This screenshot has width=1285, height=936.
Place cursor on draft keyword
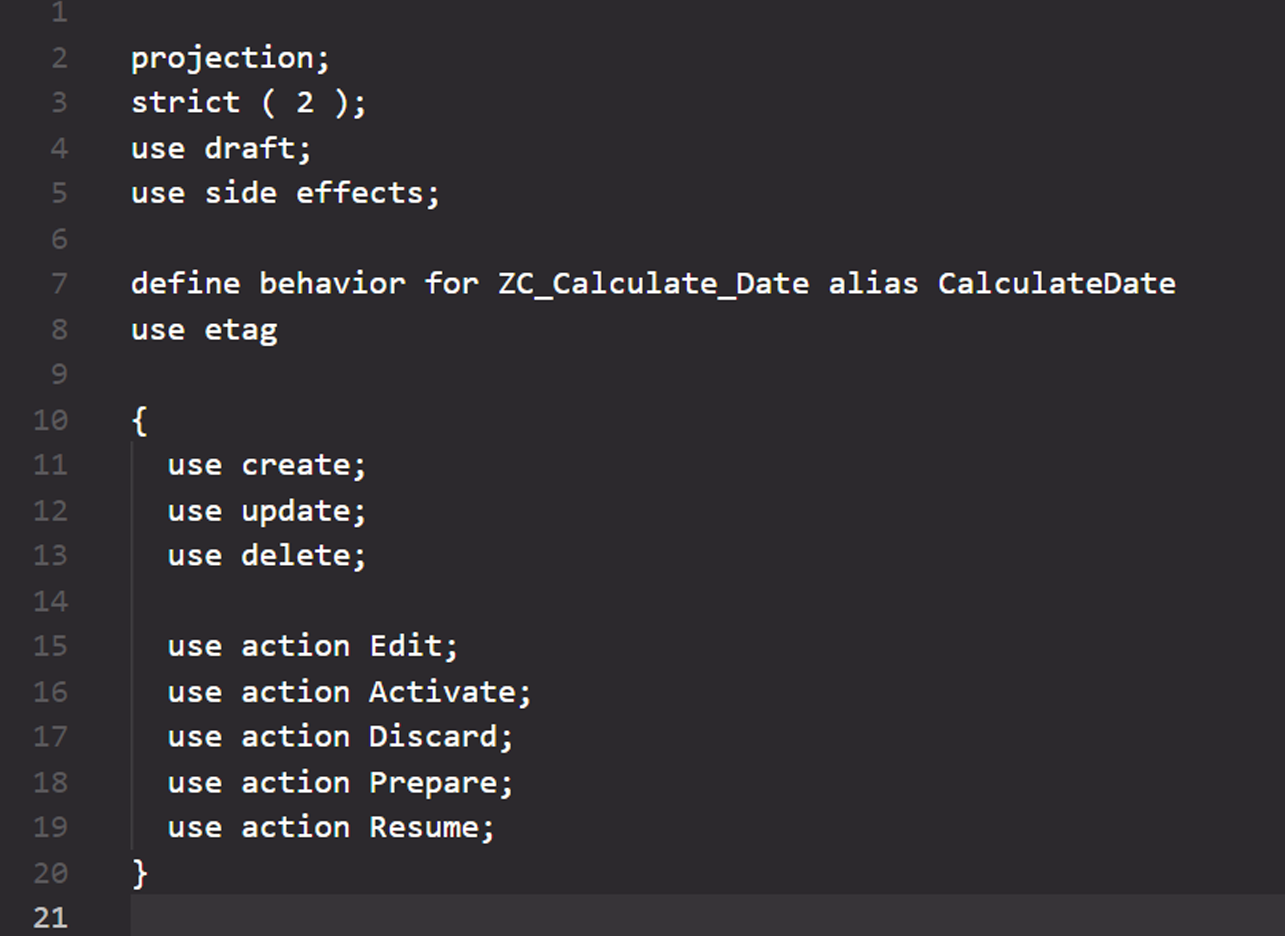pos(249,148)
